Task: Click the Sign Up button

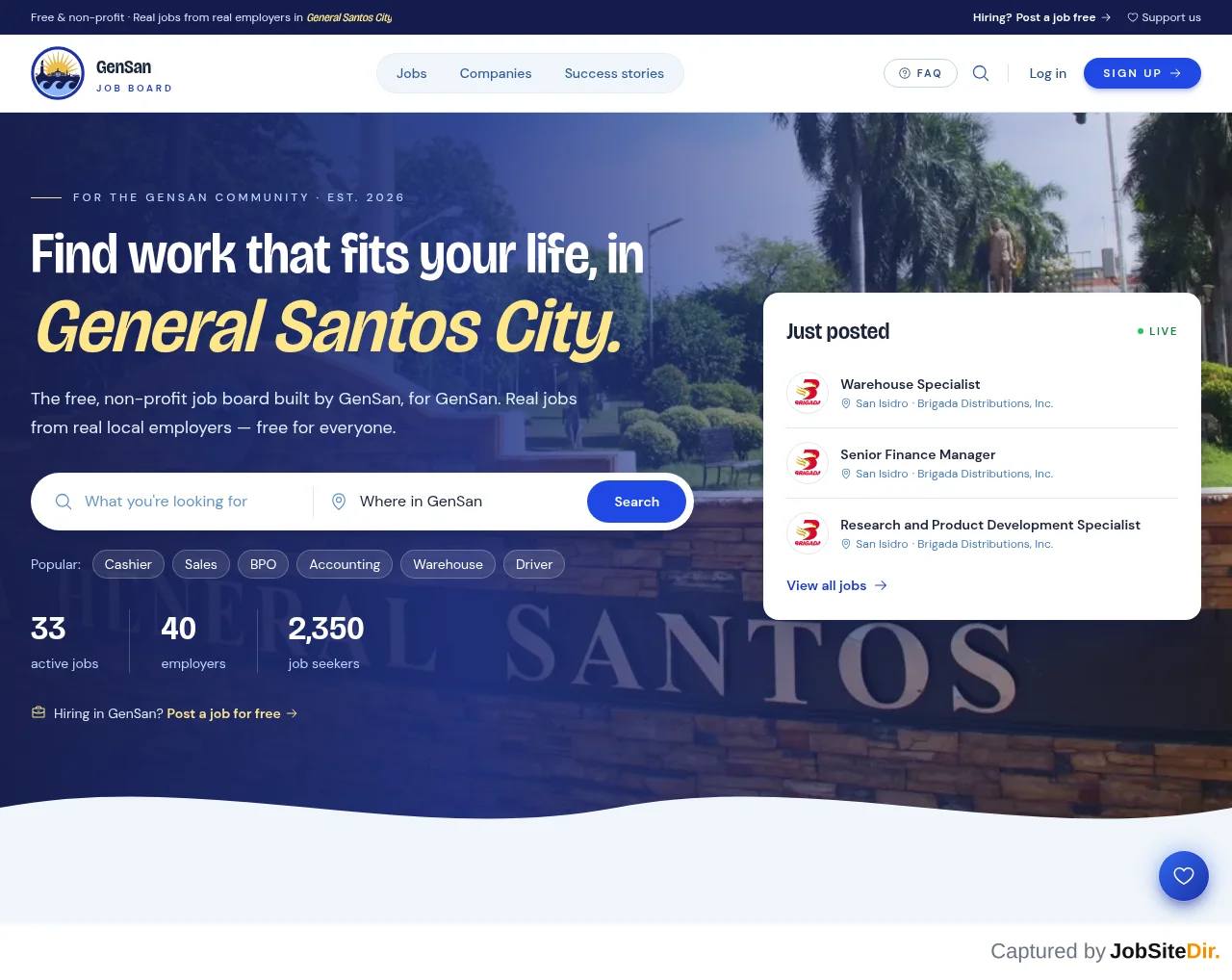Action: point(1142,73)
